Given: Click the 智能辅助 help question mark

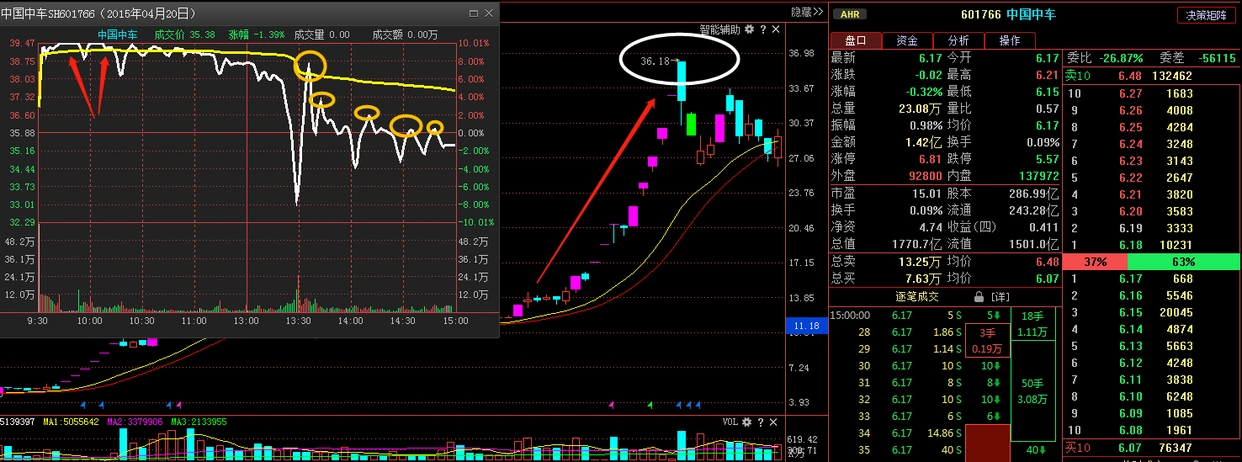Looking at the screenshot, I should (762, 30).
